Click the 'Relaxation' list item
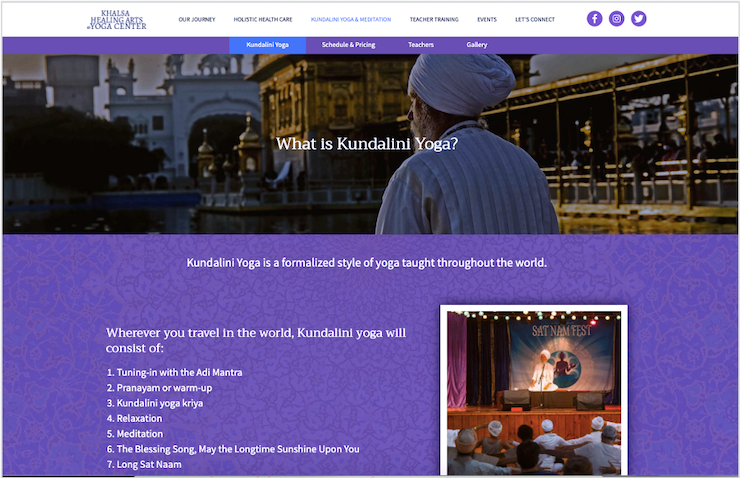Viewport: 740px width, 478px height. 134,419
